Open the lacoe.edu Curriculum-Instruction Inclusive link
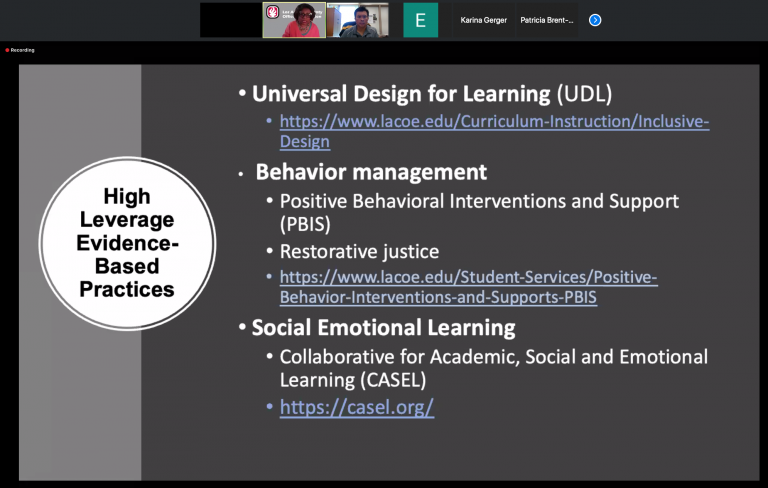Viewport: 768px width, 488px height. click(x=494, y=122)
